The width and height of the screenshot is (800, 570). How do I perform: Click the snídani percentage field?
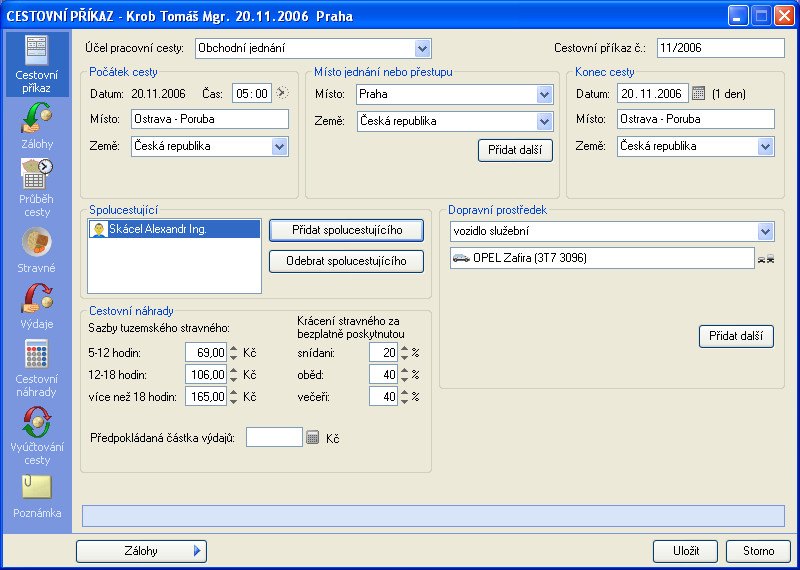coord(383,353)
